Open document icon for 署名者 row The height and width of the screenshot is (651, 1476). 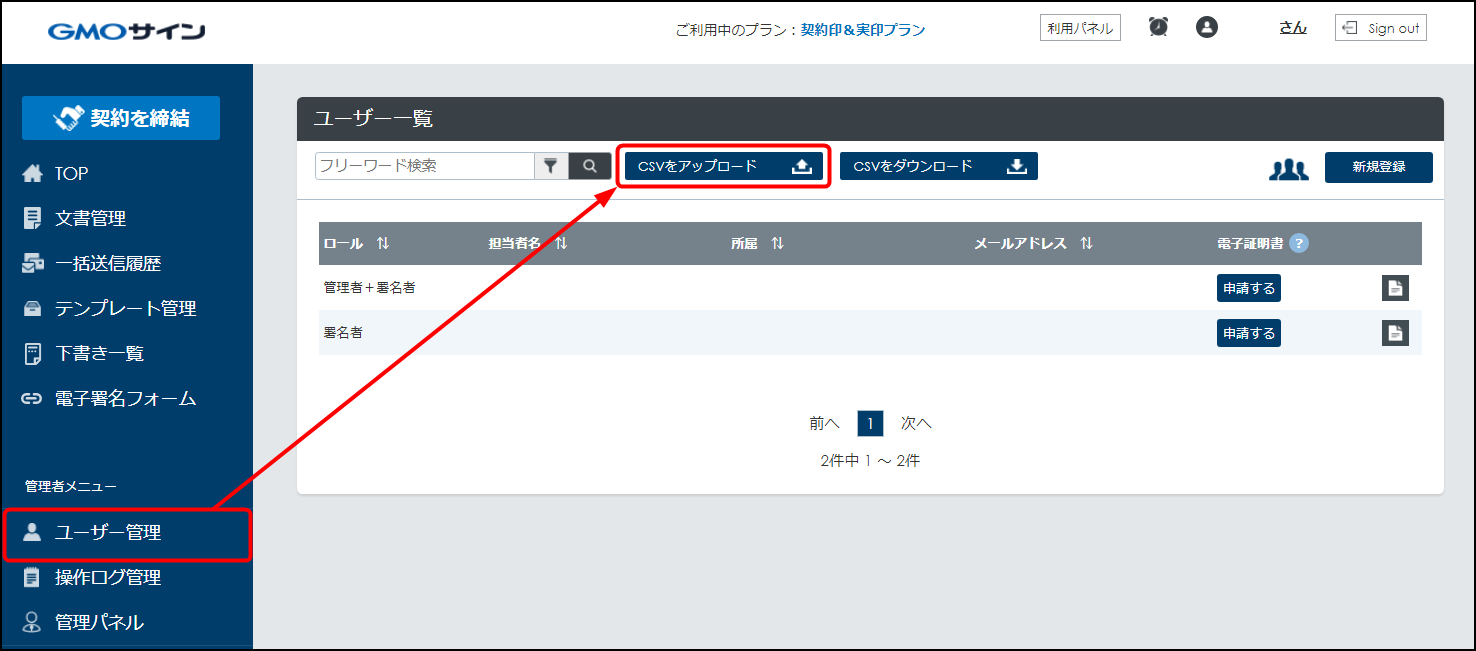pos(1395,333)
